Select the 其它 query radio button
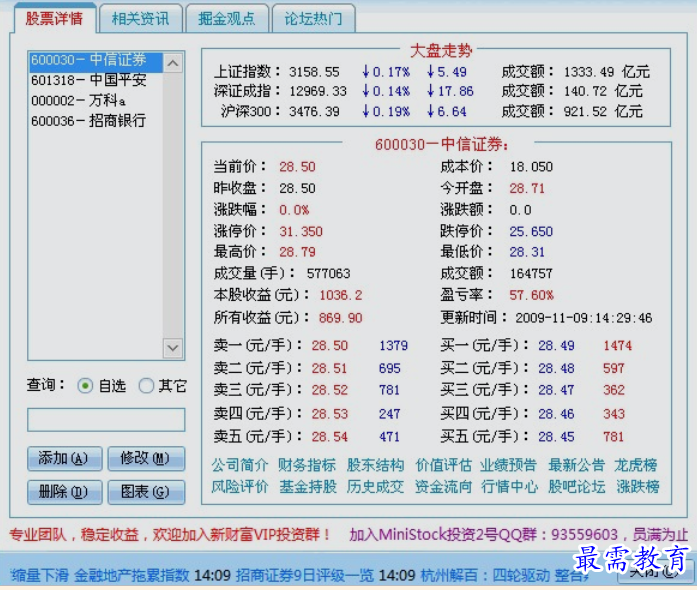The height and width of the screenshot is (590, 697). tap(146, 385)
